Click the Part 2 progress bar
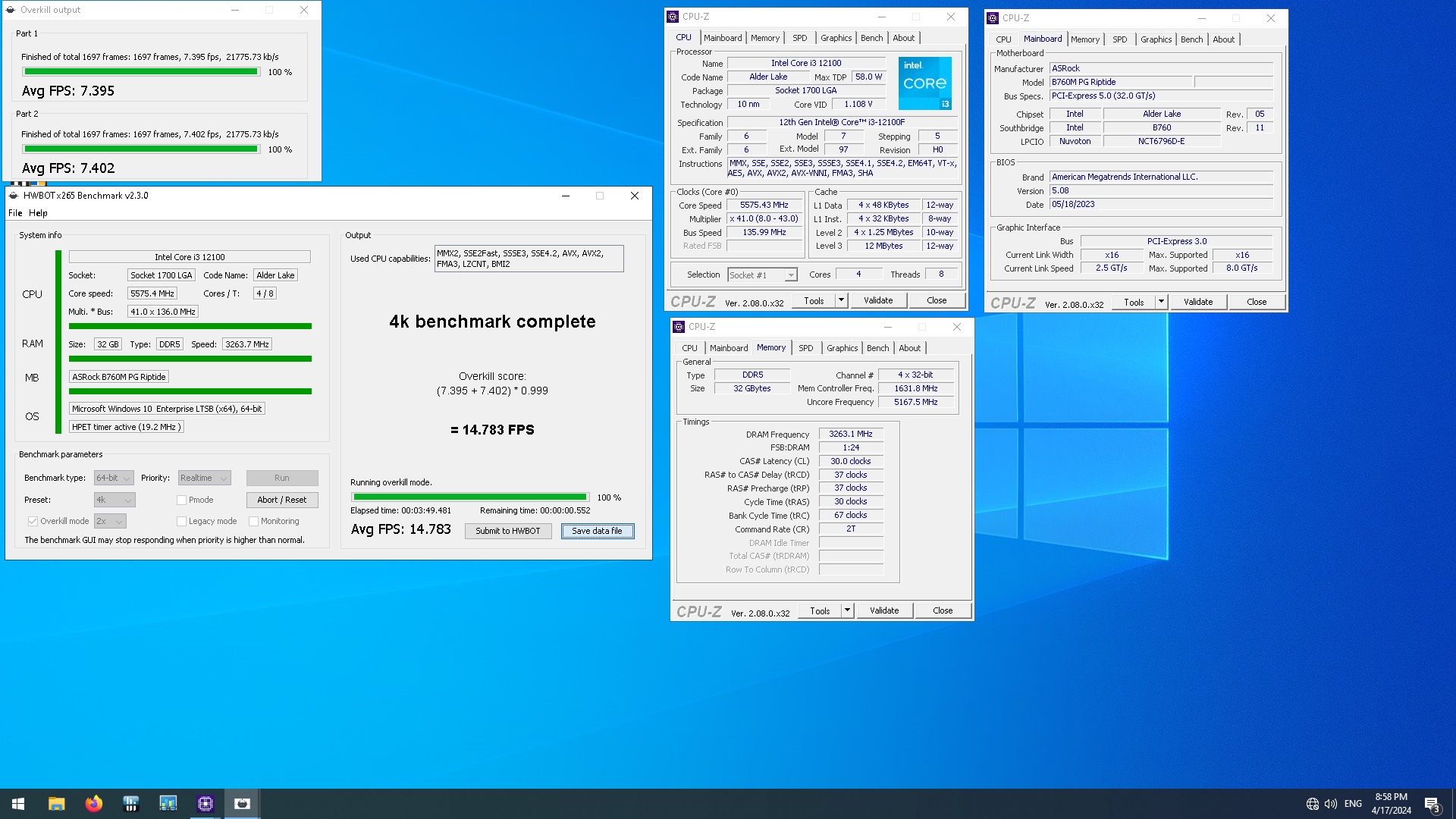Screen dimensions: 1456x819 [x=141, y=149]
